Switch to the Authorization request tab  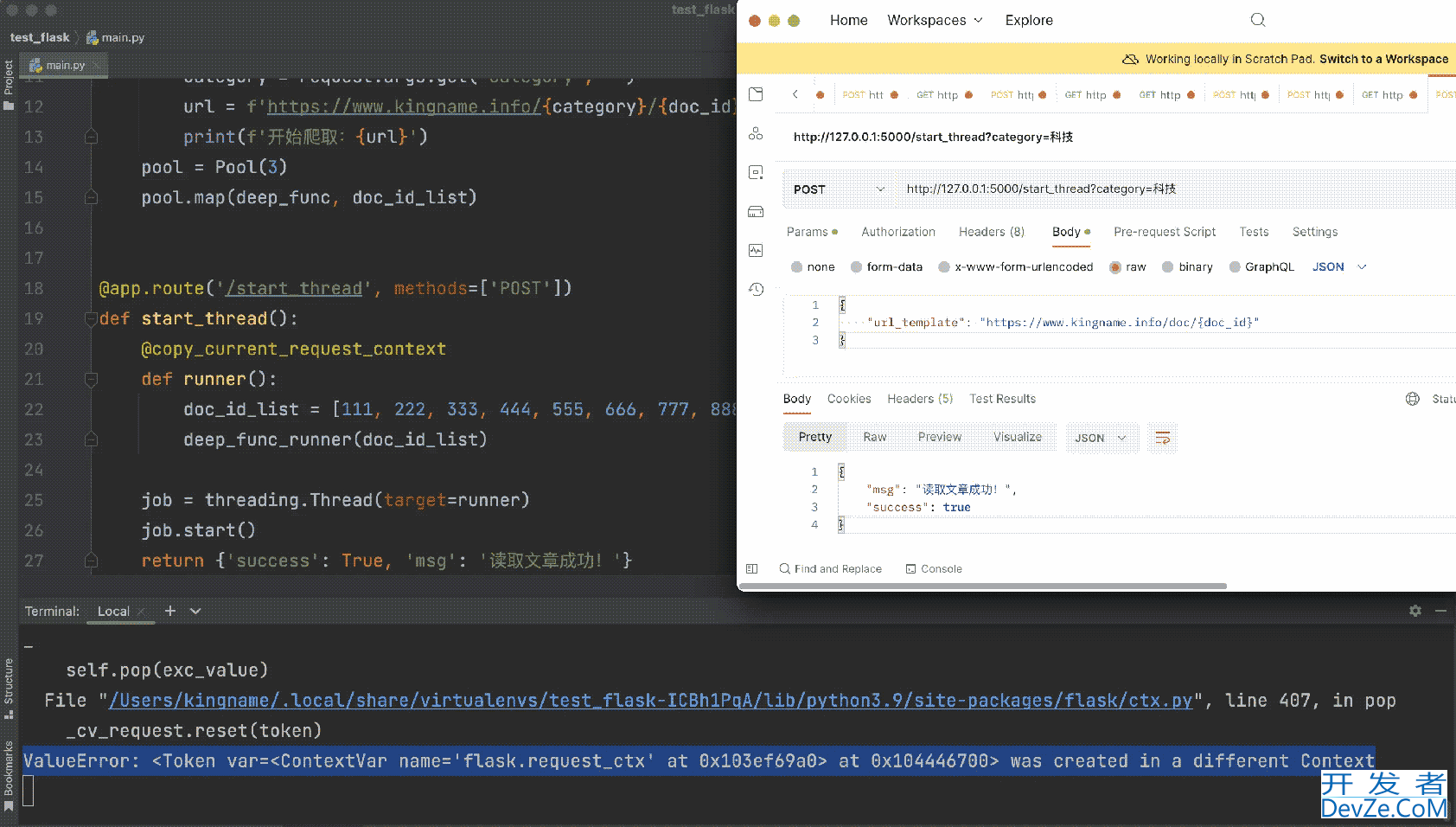898,232
